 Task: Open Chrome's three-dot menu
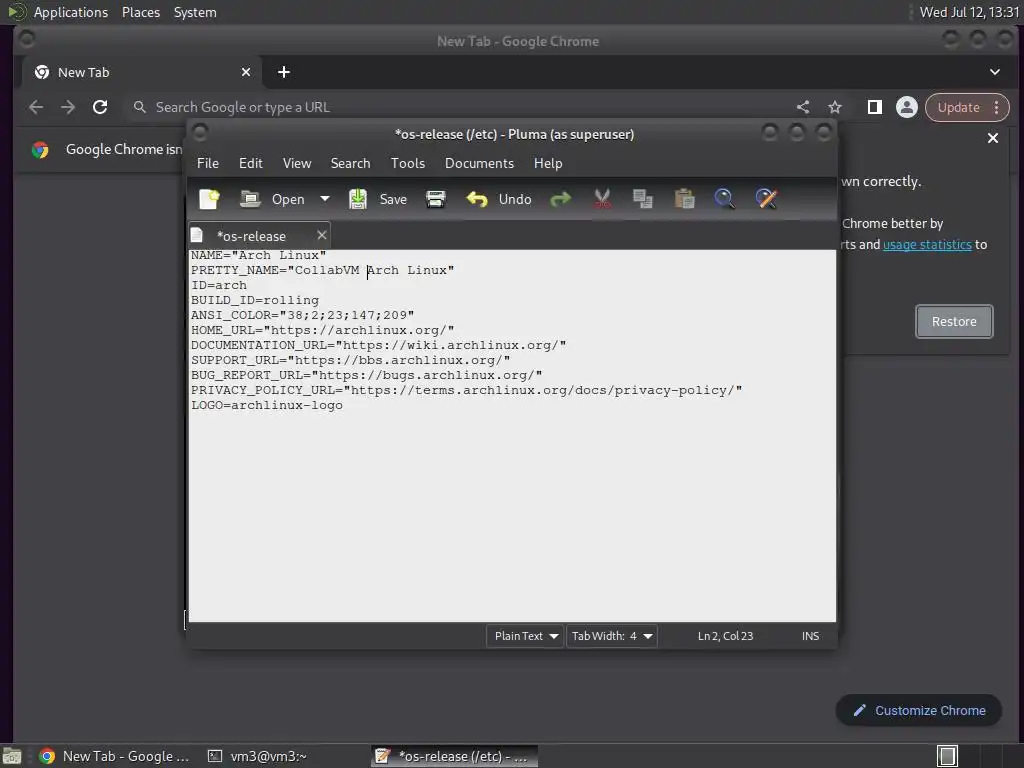[x=997, y=107]
